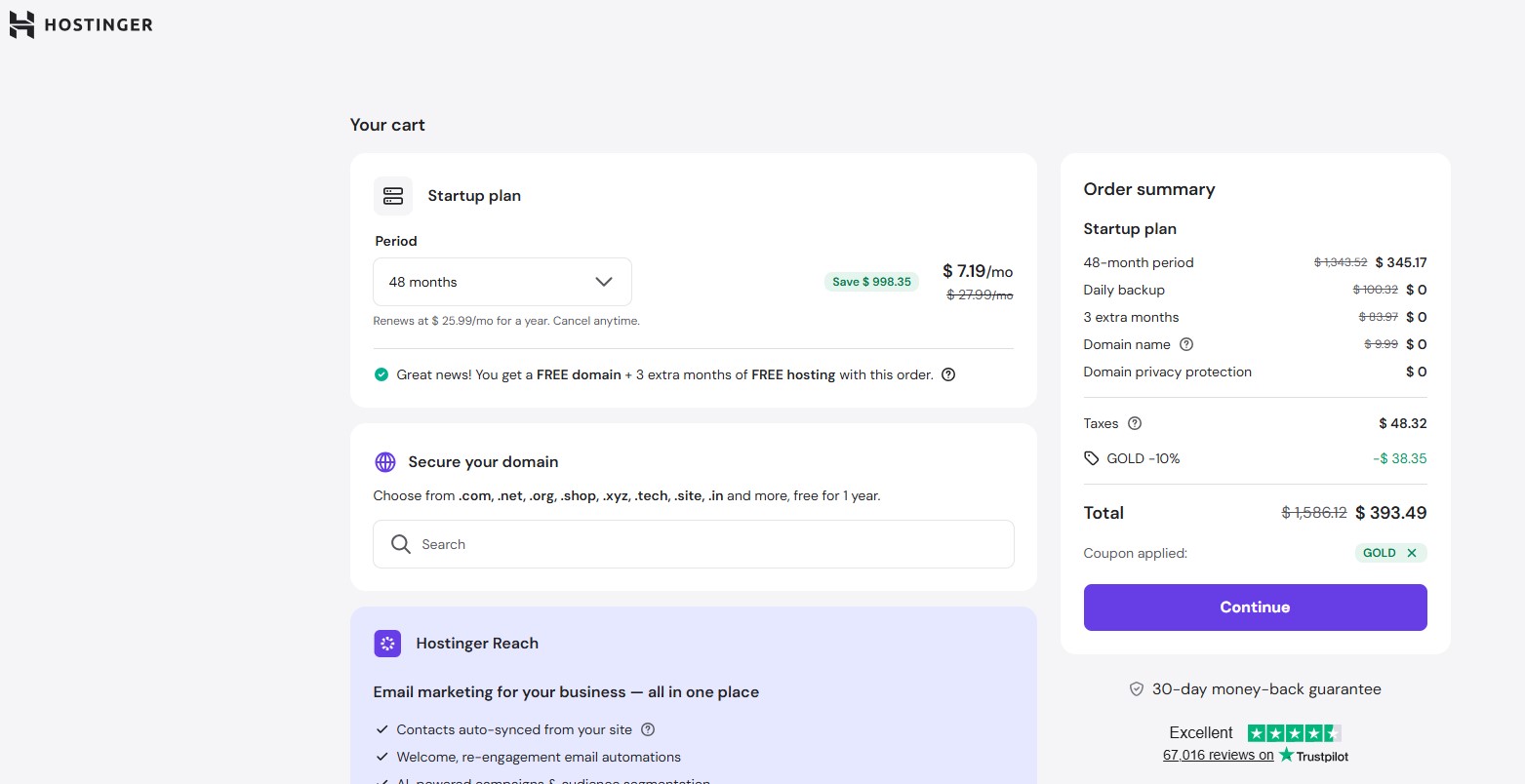The width and height of the screenshot is (1525, 784).
Task: Click the Welcome, re-engagement email automations item
Action: point(539,757)
